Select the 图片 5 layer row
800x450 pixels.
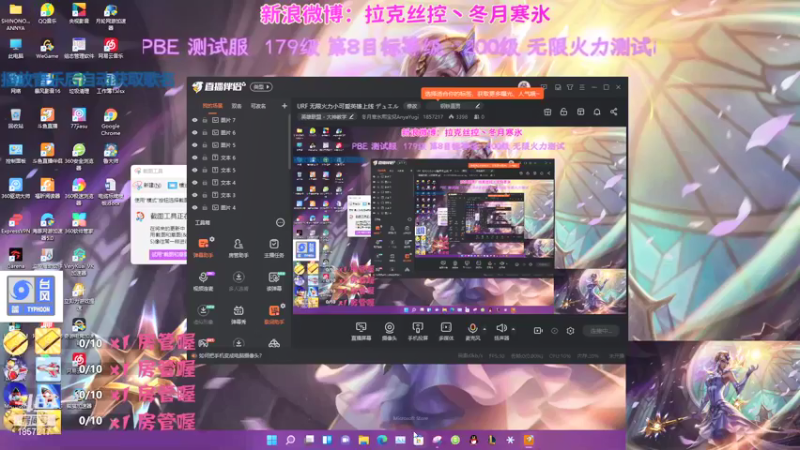239,145
